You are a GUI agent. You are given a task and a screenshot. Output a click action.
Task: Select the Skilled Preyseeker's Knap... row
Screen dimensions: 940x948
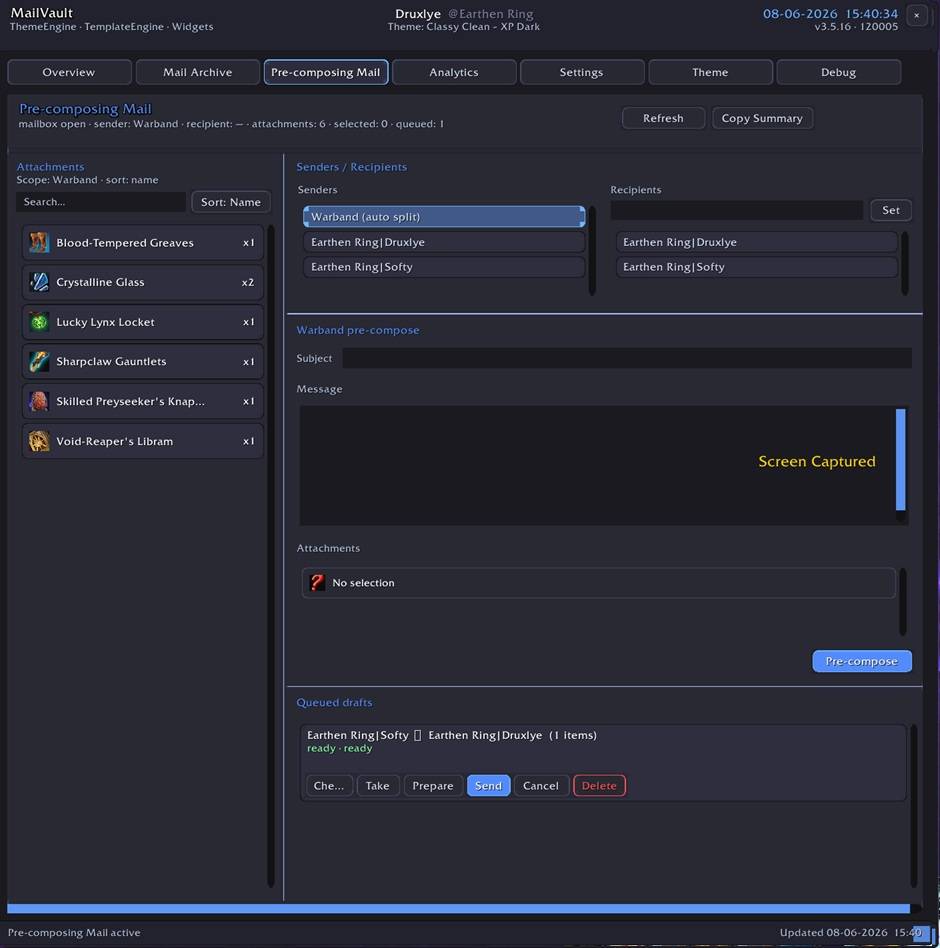(143, 401)
